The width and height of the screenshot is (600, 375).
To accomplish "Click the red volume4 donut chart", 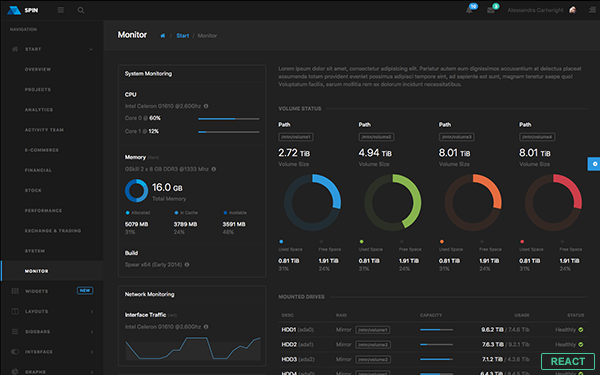I will tap(553, 202).
